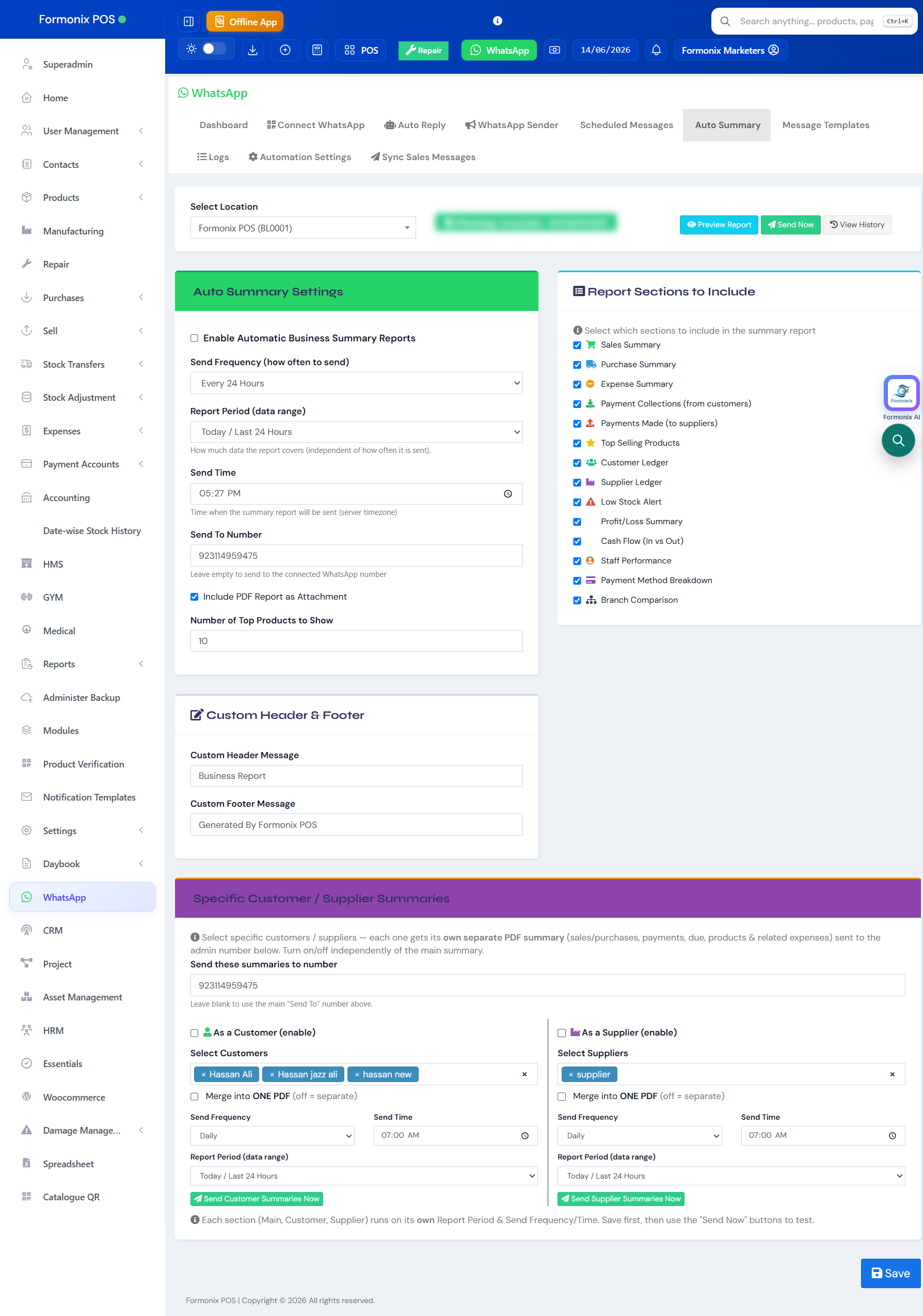Click the Send To Number field
The height and width of the screenshot is (1316, 923).
[356, 555]
